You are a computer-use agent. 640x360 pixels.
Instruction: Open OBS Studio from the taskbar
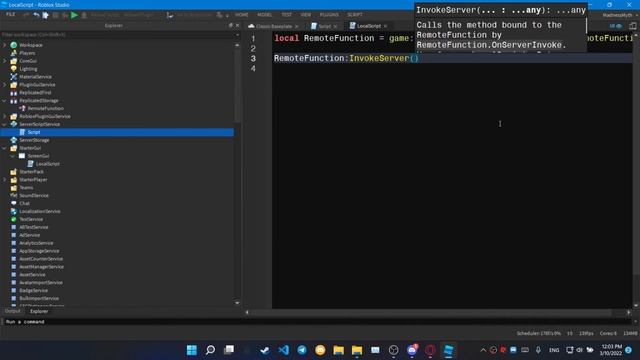[x=393, y=350]
